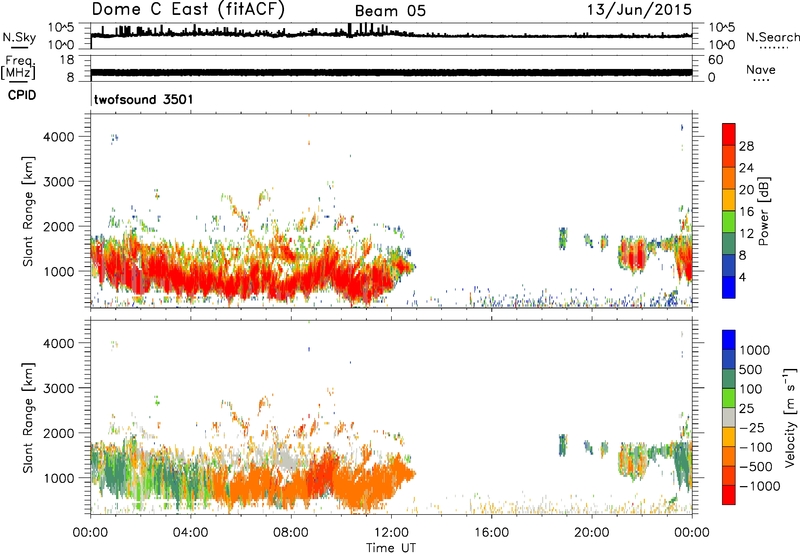Click the black frequency band trace
Screen dimensions: 800x554
(x=391, y=72)
